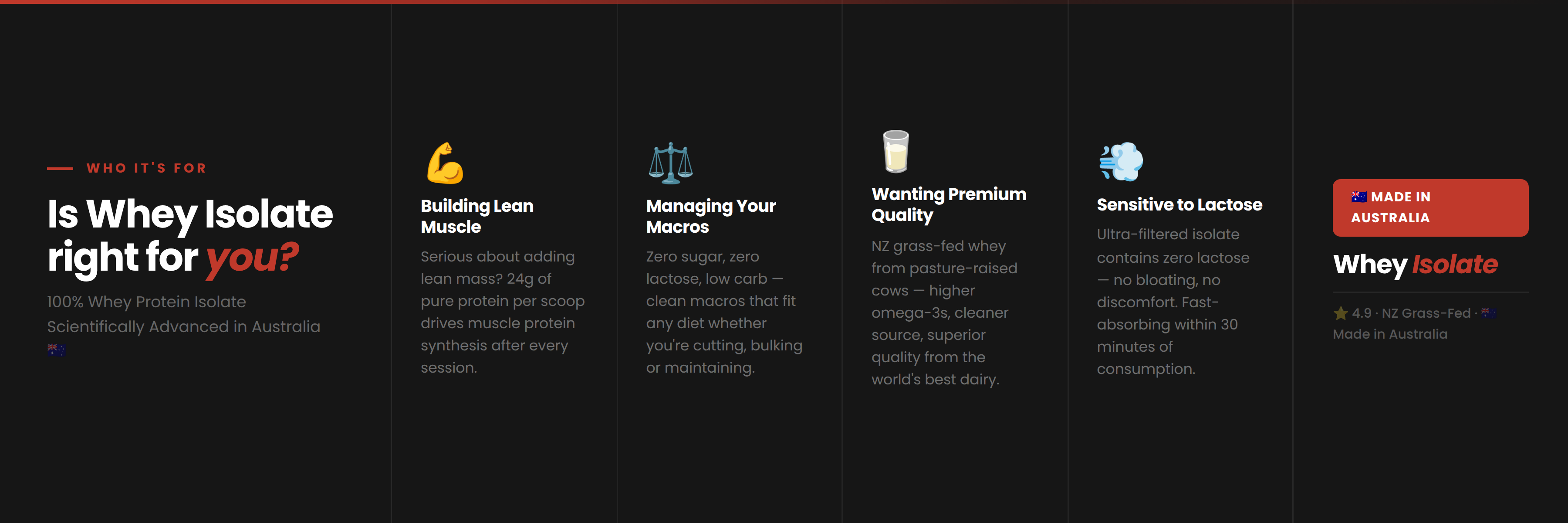1568x523 pixels.
Task: Click the red italic word "you?"
Action: [252, 257]
